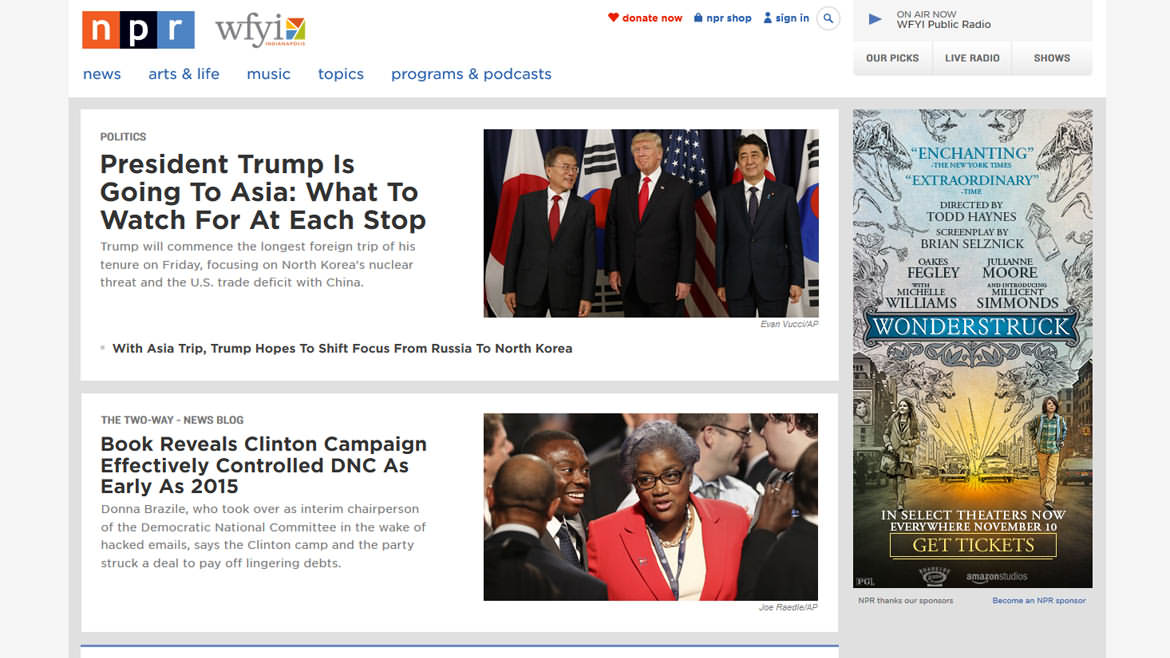Click the sign in person icon link
Image resolution: width=1170 pixels, height=658 pixels.
click(x=786, y=18)
